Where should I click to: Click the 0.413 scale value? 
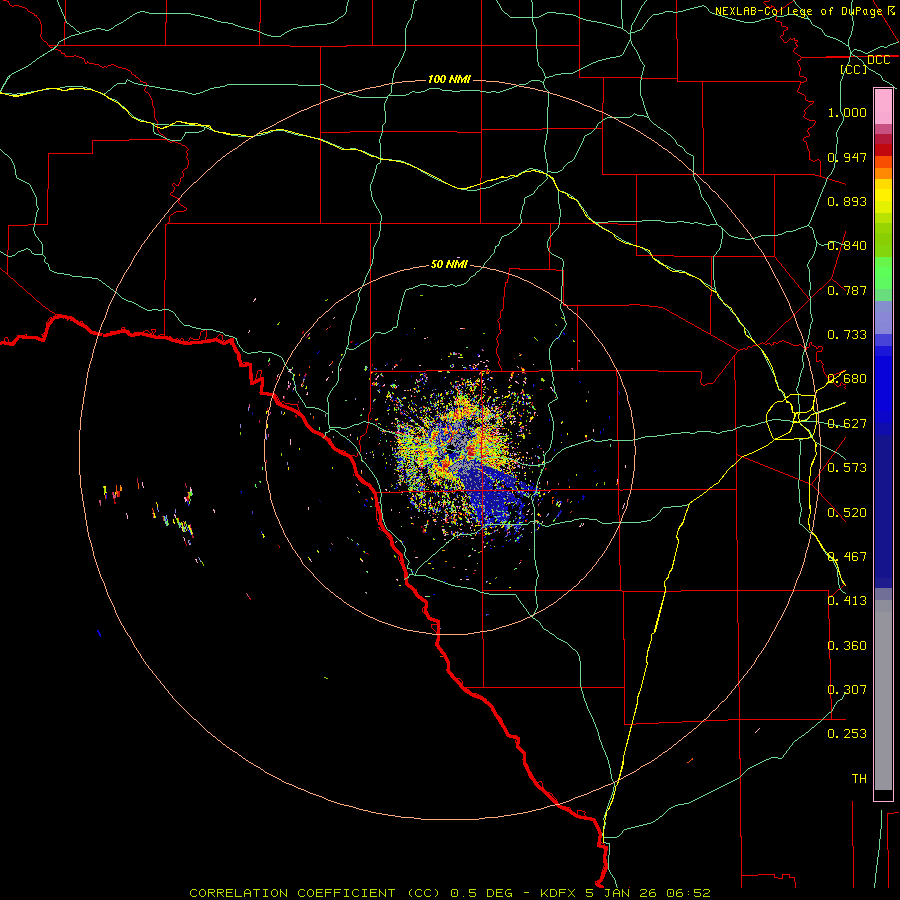click(x=847, y=601)
